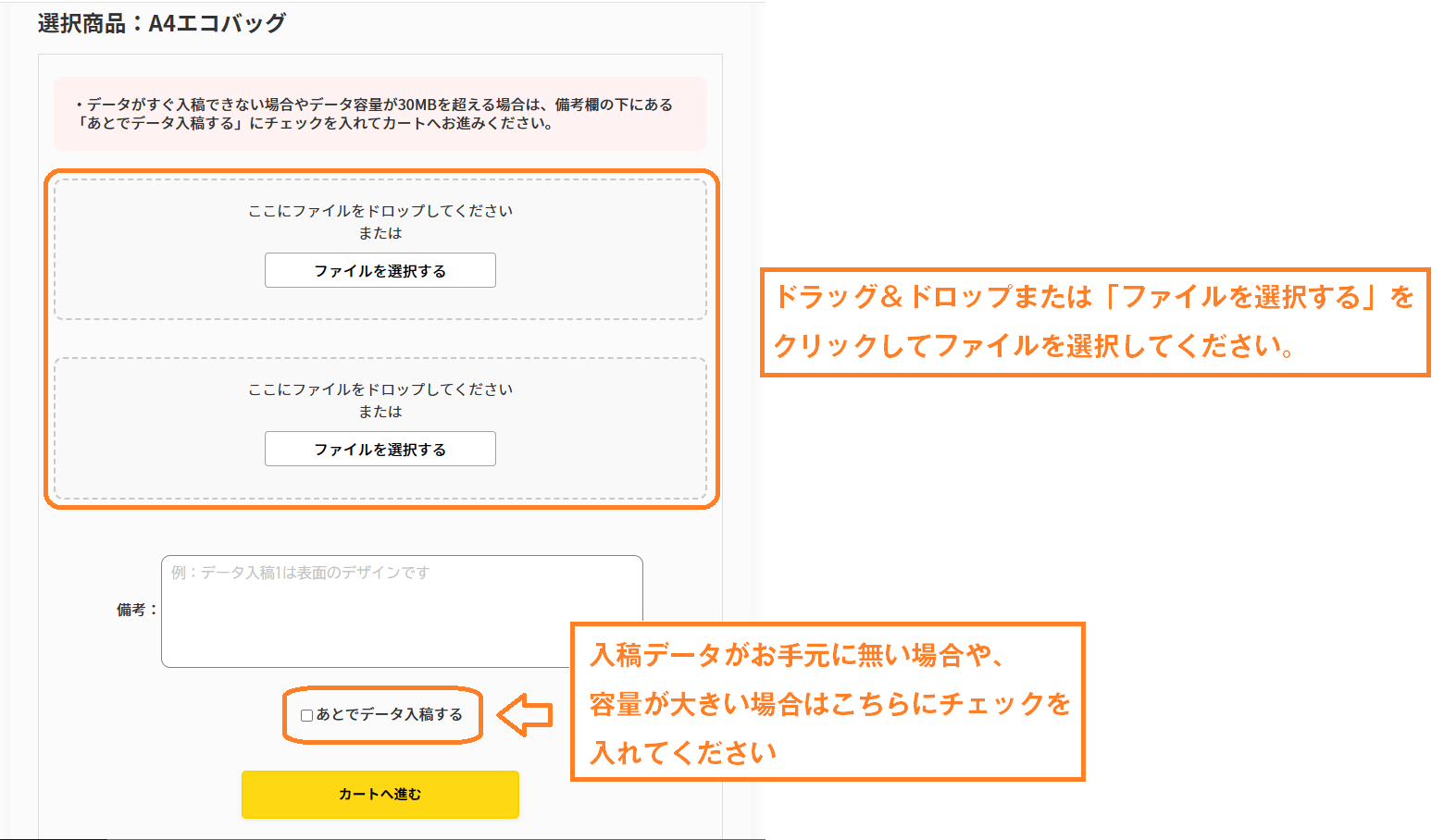Click the '選択商品：A4エコバッグ' heading
1444x840 pixels.
(162, 23)
